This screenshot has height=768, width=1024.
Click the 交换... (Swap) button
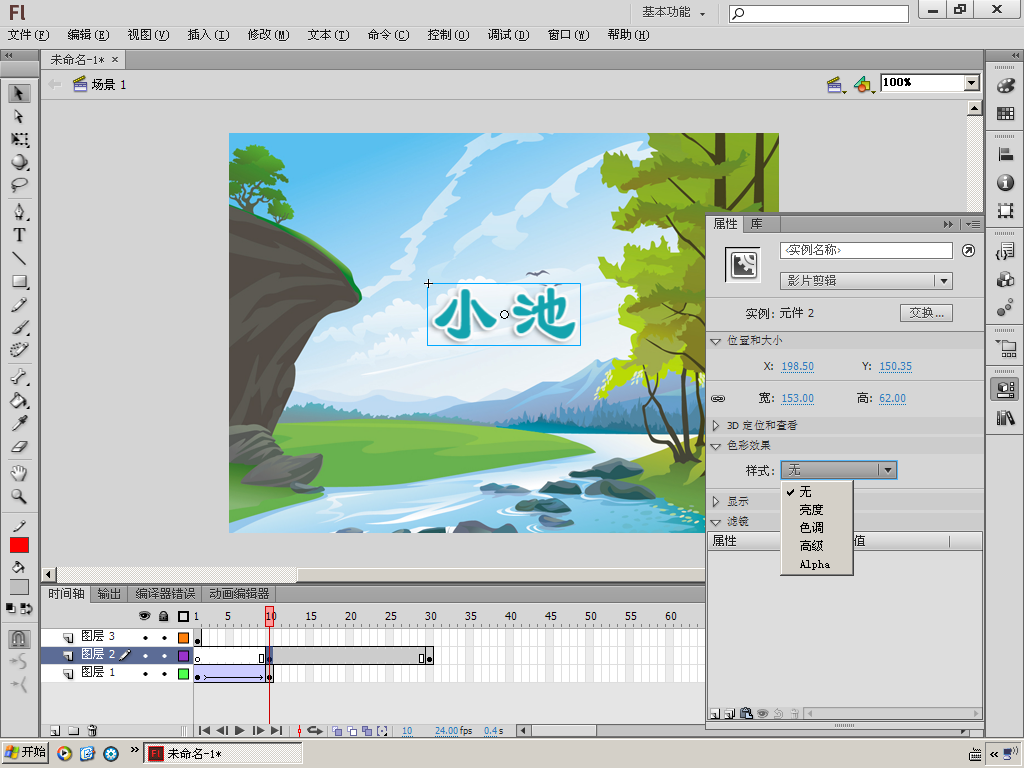(x=926, y=313)
